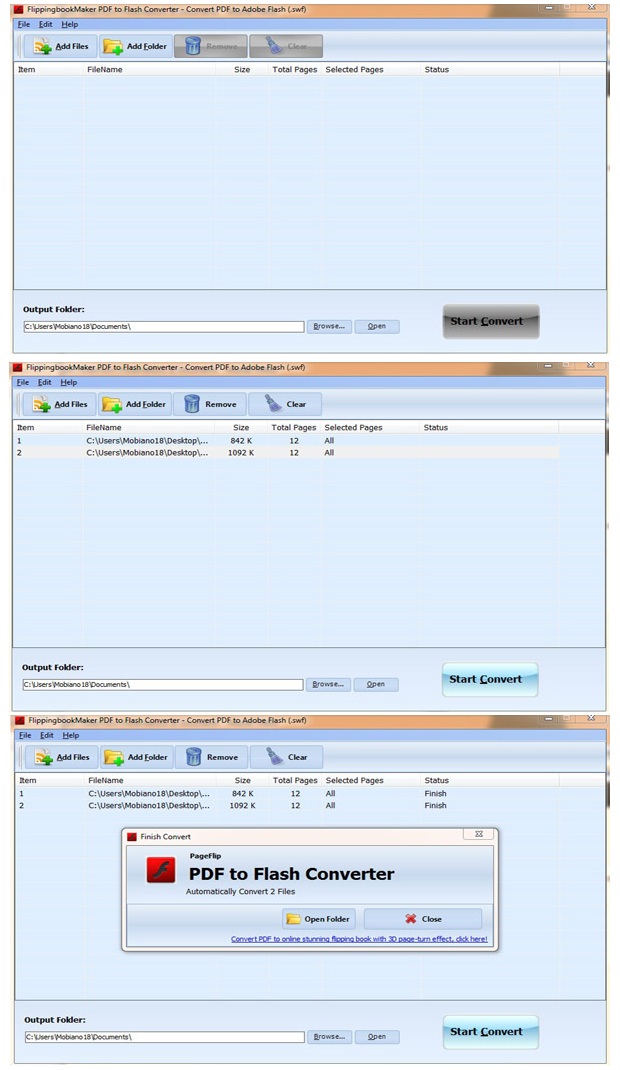Open the File menu in the top window
This screenshot has width=620, height=1070.
(x=24, y=25)
